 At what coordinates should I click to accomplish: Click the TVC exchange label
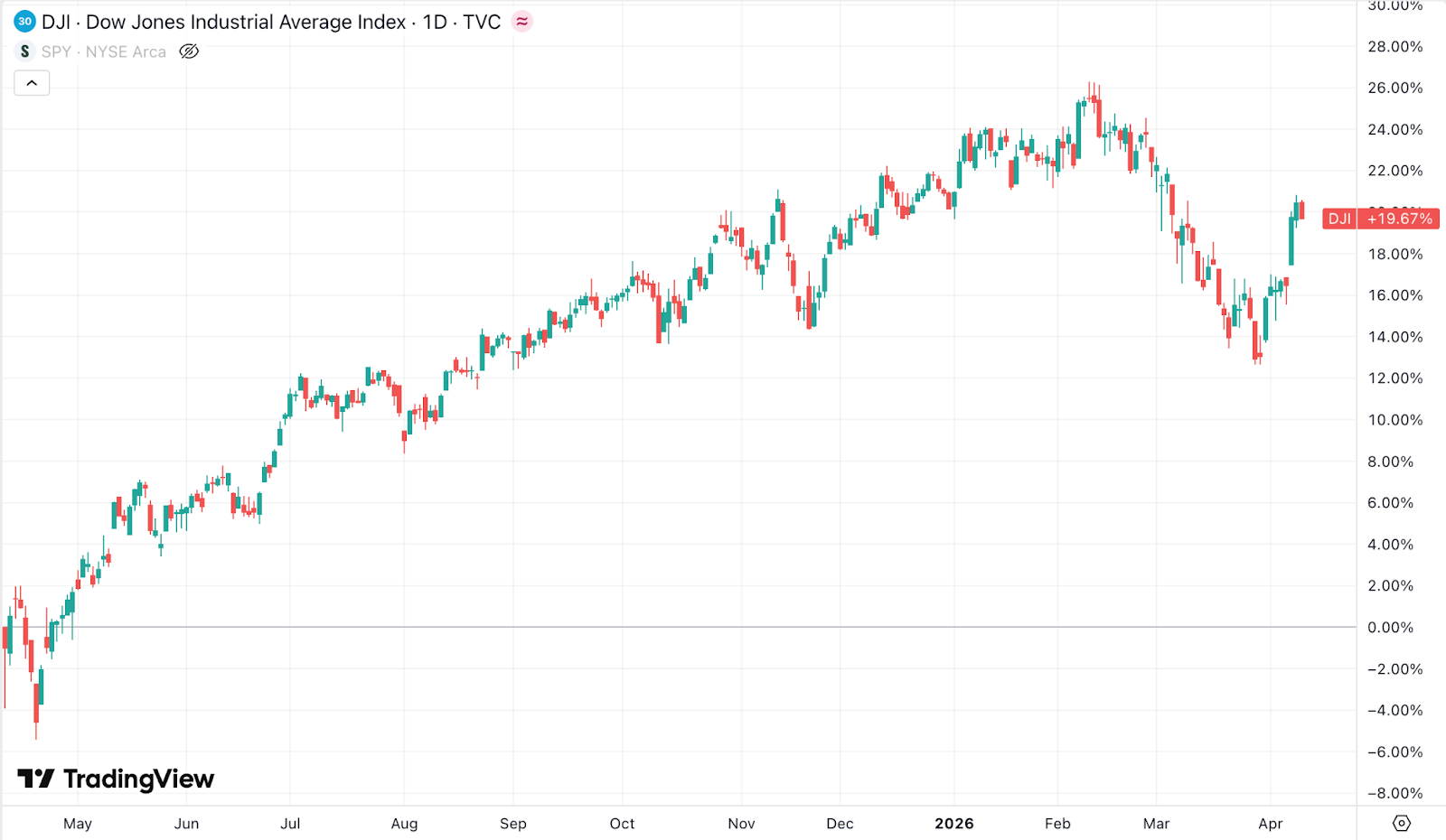pyautogui.click(x=482, y=22)
